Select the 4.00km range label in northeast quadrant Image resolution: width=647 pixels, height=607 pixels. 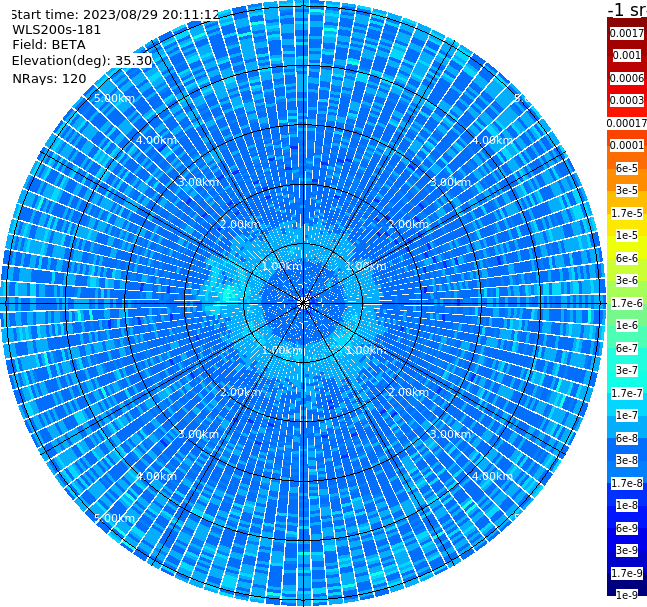pyautogui.click(x=493, y=140)
